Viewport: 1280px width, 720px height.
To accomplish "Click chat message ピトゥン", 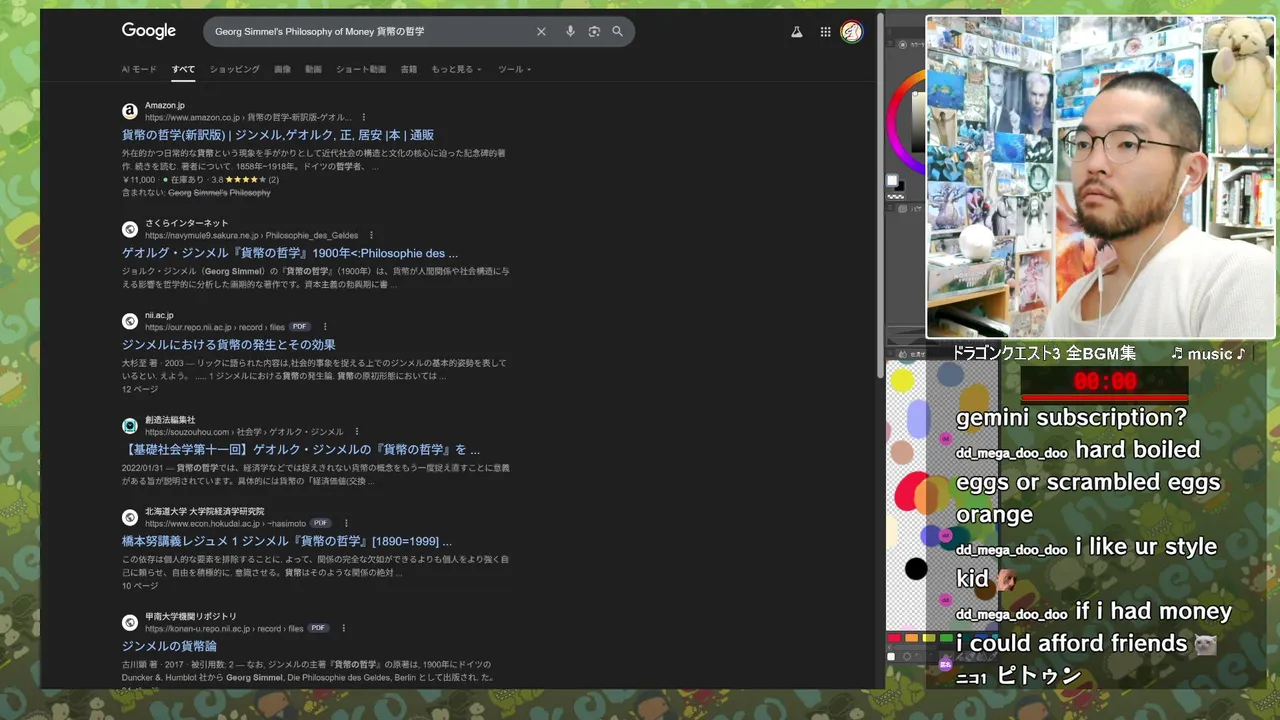I will 1039,675.
